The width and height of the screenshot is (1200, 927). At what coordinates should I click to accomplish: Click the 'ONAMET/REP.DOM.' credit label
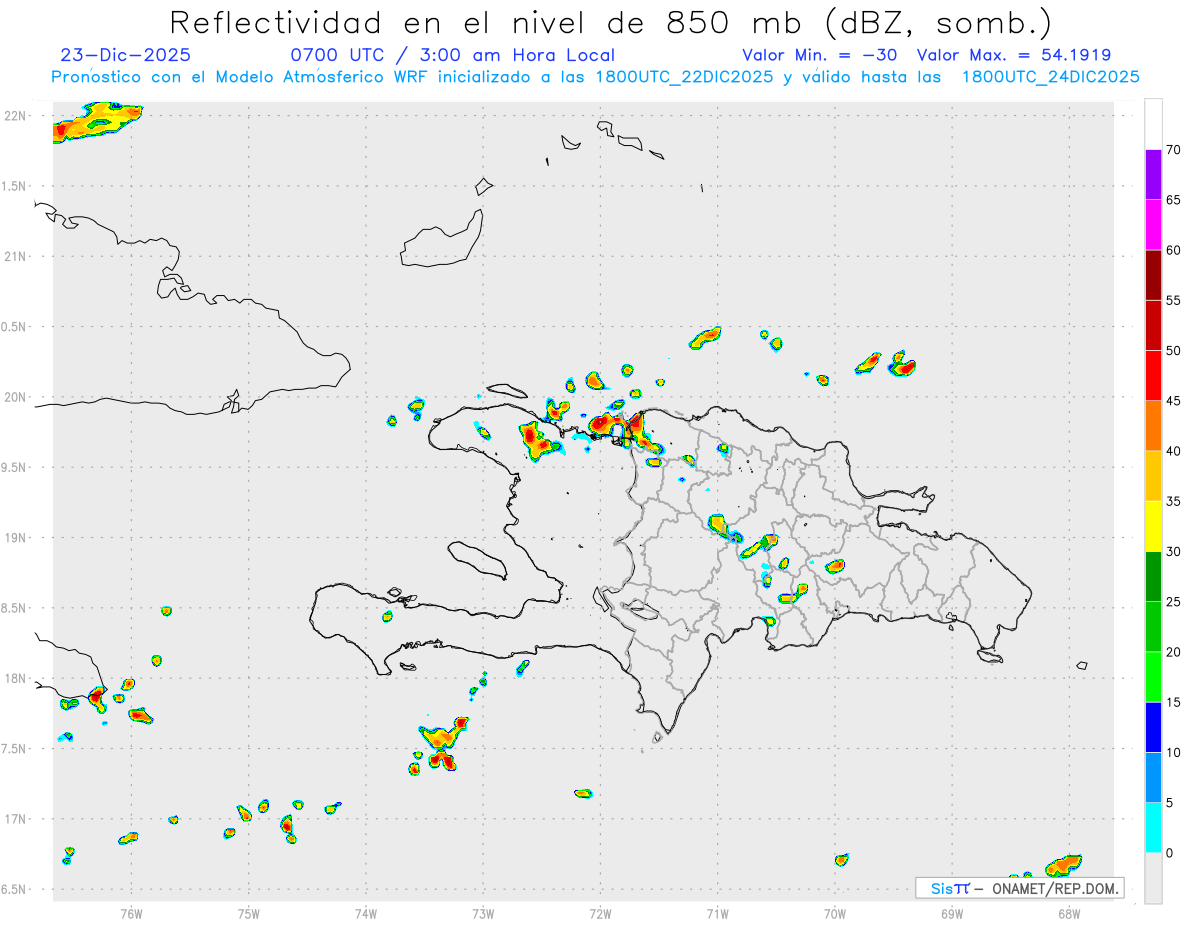(1053, 888)
